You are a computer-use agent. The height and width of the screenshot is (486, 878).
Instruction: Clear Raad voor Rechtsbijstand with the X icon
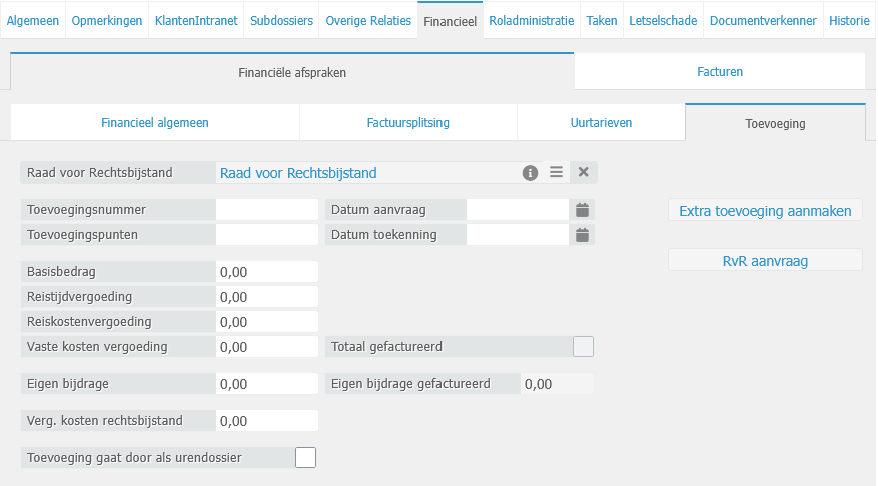pos(584,173)
